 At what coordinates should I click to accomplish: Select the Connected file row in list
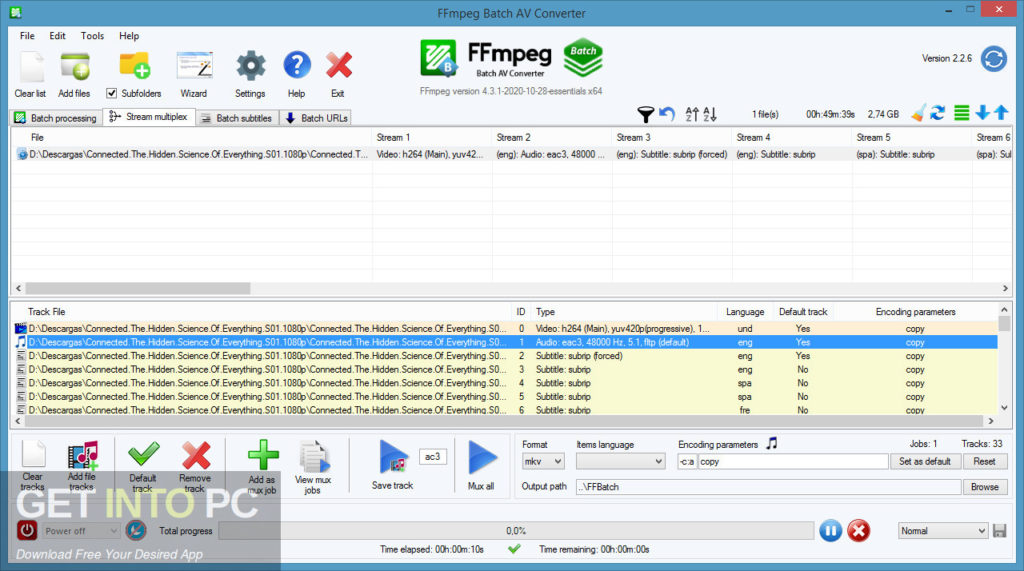511,155
